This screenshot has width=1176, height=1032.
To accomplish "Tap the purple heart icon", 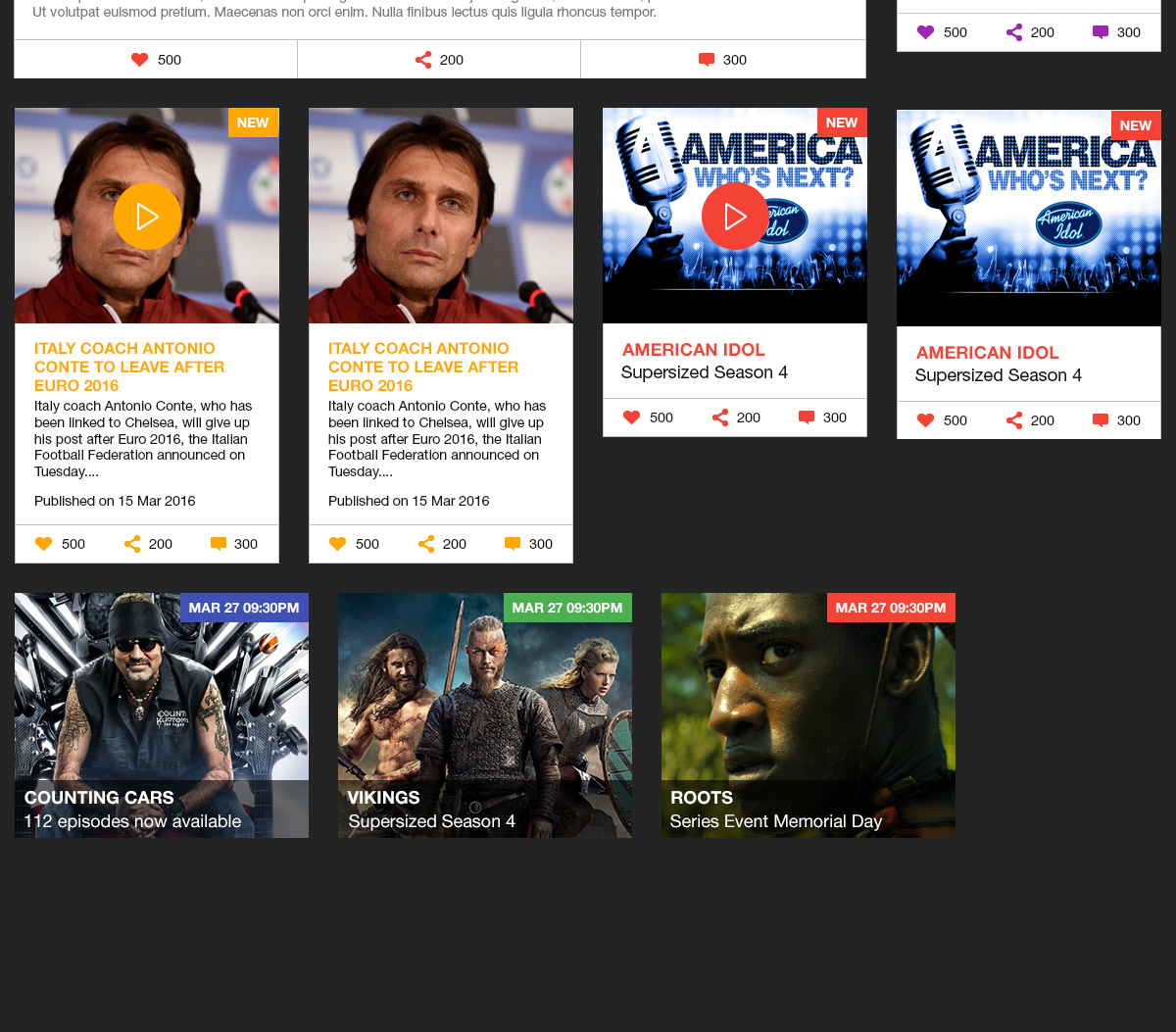I will point(925,32).
